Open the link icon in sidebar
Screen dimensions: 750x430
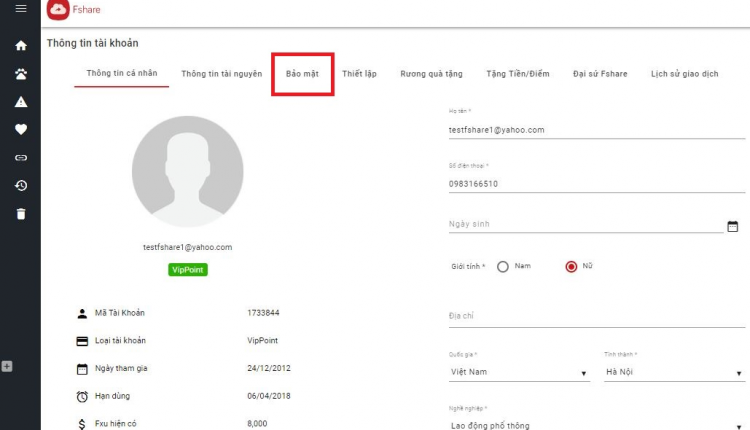point(21,157)
